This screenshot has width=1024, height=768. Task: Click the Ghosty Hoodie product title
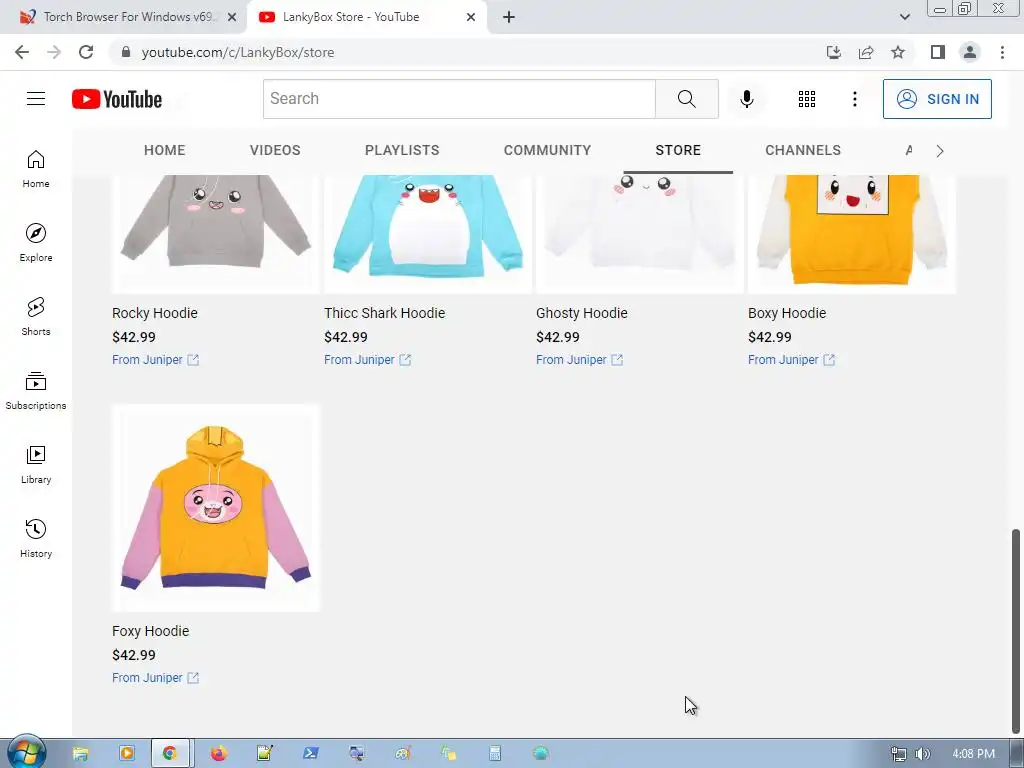tap(582, 313)
